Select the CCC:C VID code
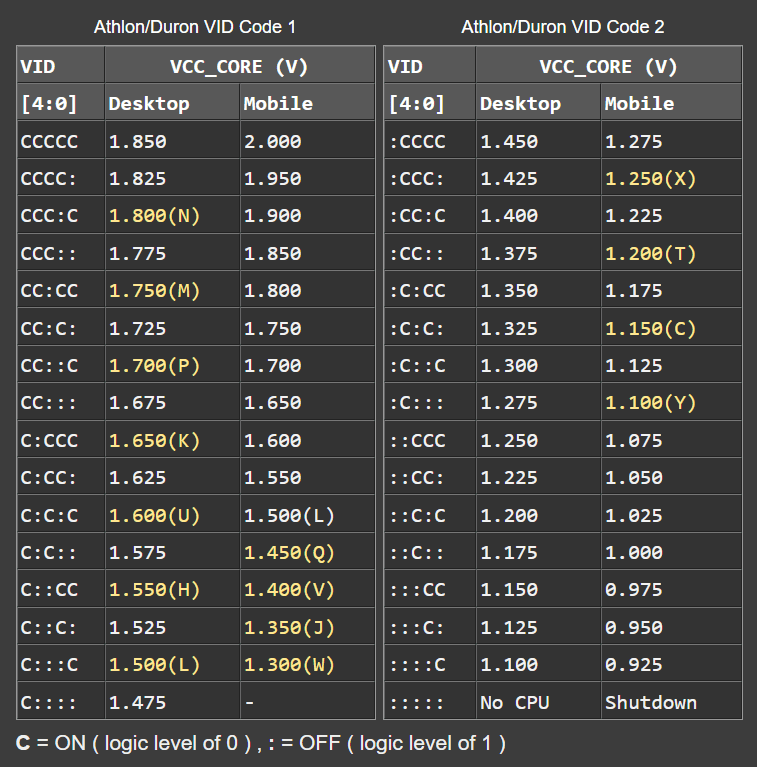This screenshot has height=767, width=757. [x=61, y=216]
